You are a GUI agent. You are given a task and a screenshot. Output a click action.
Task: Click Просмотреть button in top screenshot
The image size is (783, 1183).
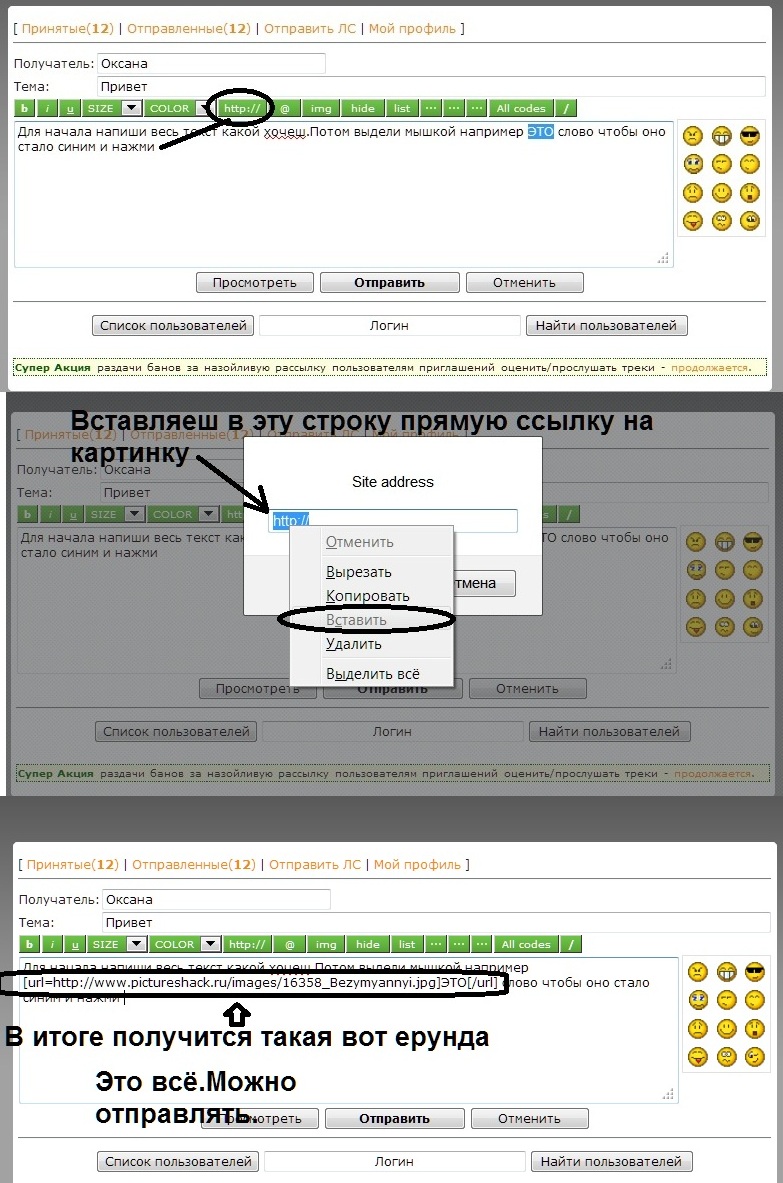tap(255, 283)
